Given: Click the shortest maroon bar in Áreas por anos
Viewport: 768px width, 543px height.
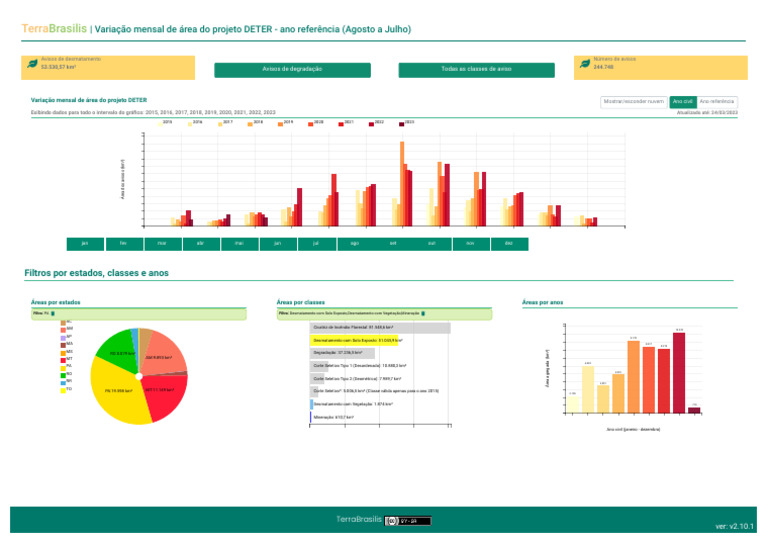Looking at the screenshot, I should tap(694, 410).
